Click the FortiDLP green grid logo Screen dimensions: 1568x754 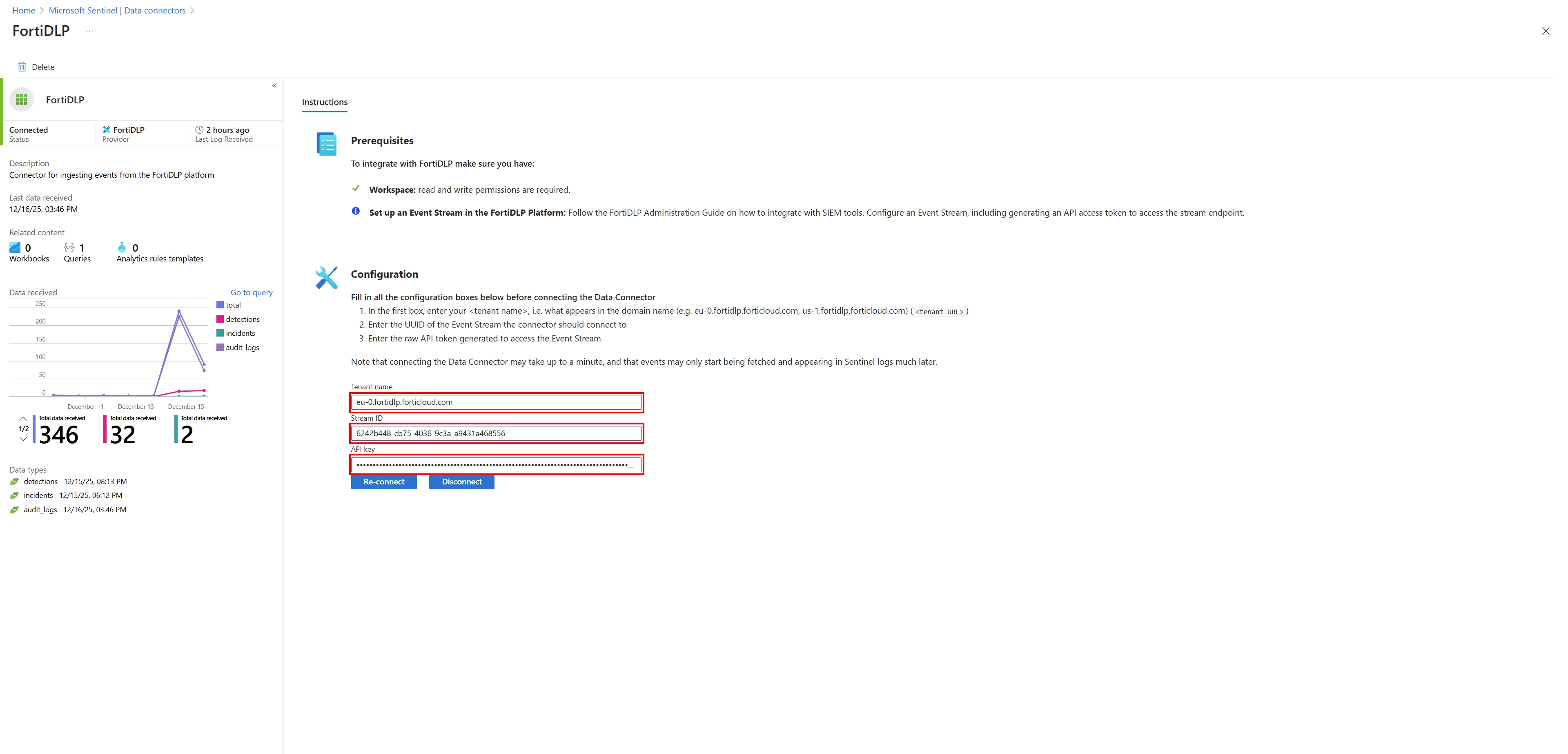coord(22,99)
